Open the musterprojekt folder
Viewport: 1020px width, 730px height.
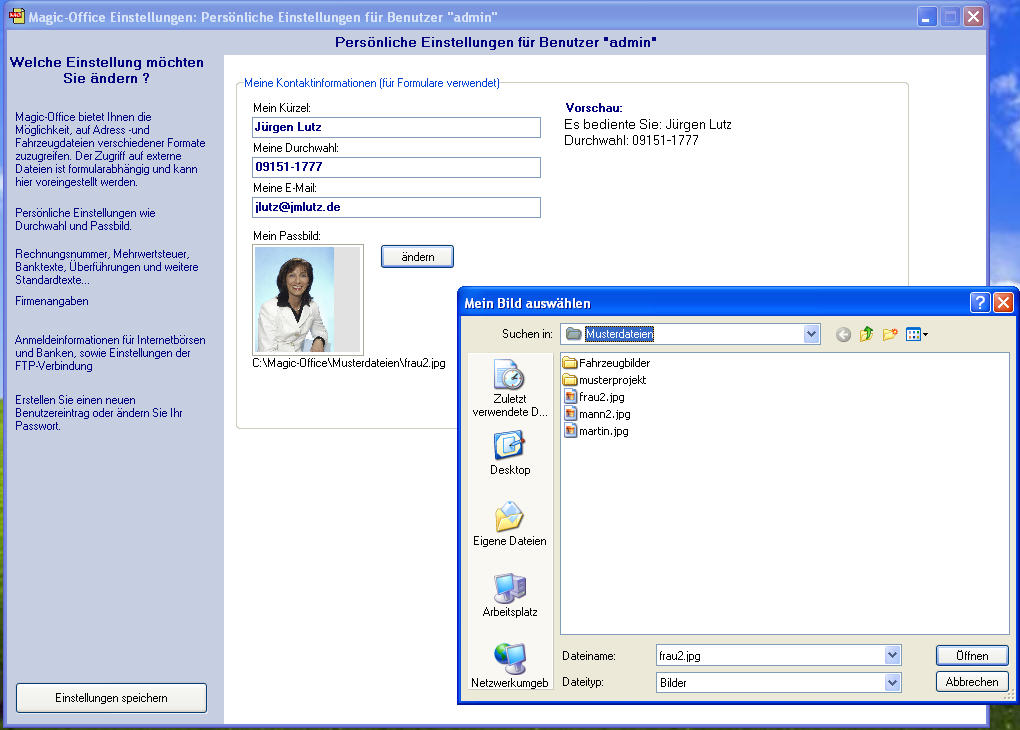pos(604,380)
